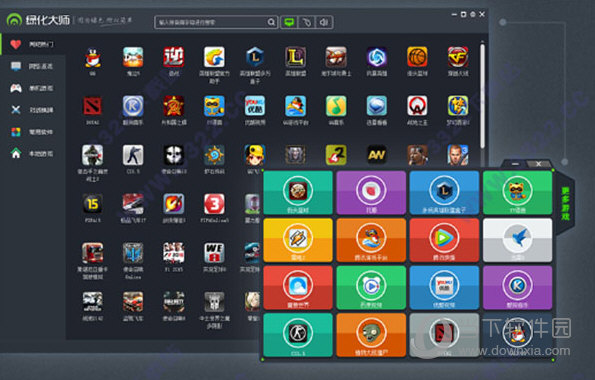
Task: Open the orange basketball game icon in grid
Action: pyautogui.click(x=417, y=57)
